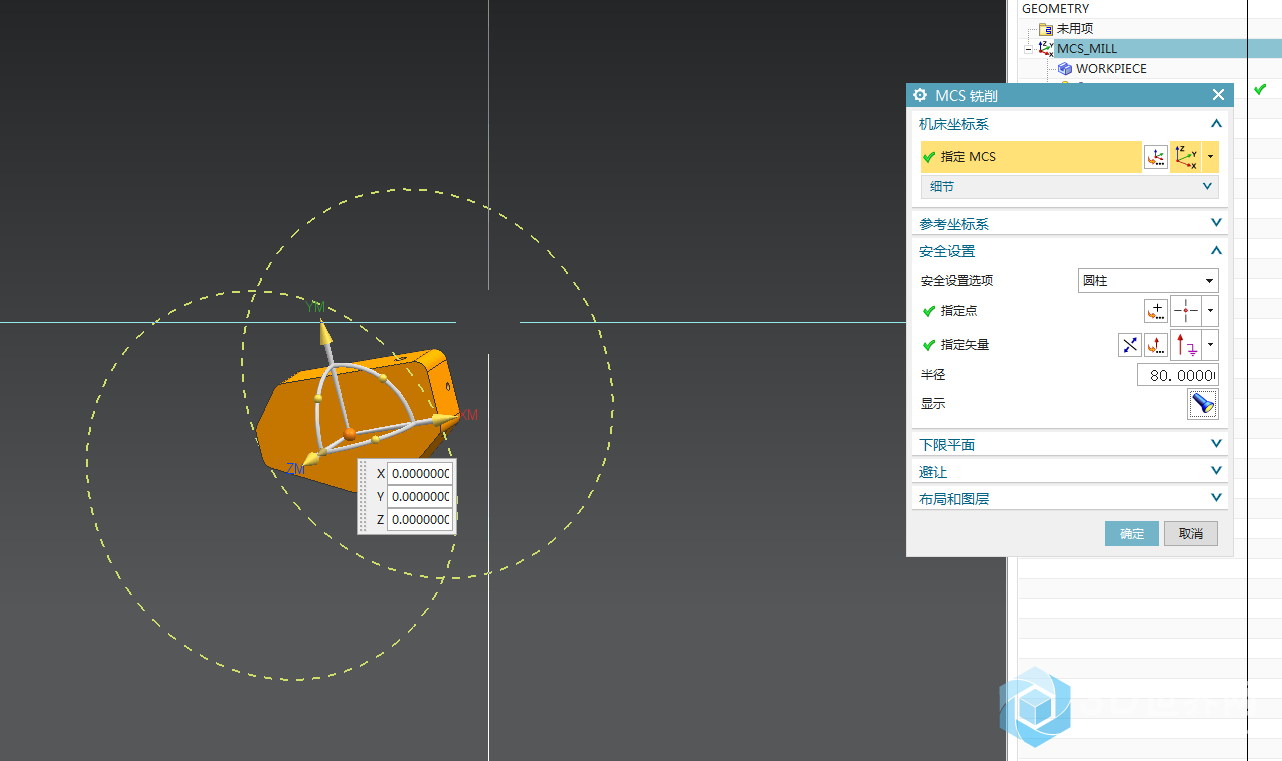
Task: Collapse the 机床坐标系 section
Action: (x=1216, y=124)
